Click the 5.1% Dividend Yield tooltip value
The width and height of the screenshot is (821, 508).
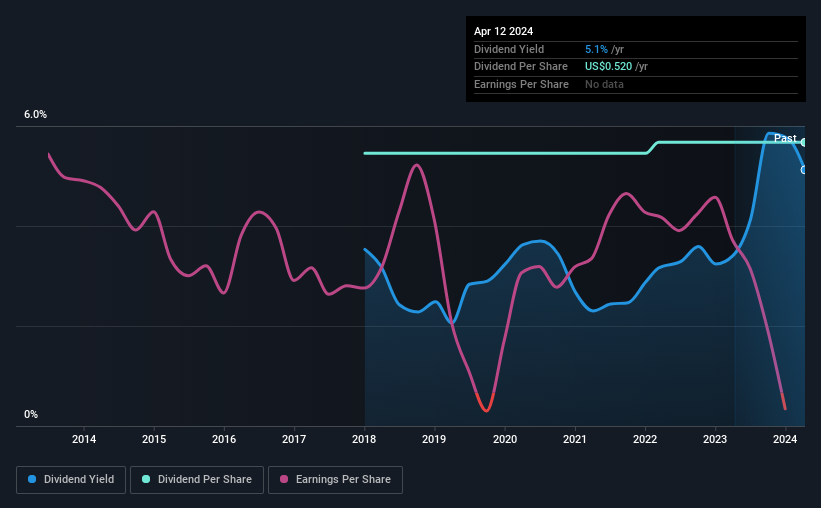click(596, 49)
